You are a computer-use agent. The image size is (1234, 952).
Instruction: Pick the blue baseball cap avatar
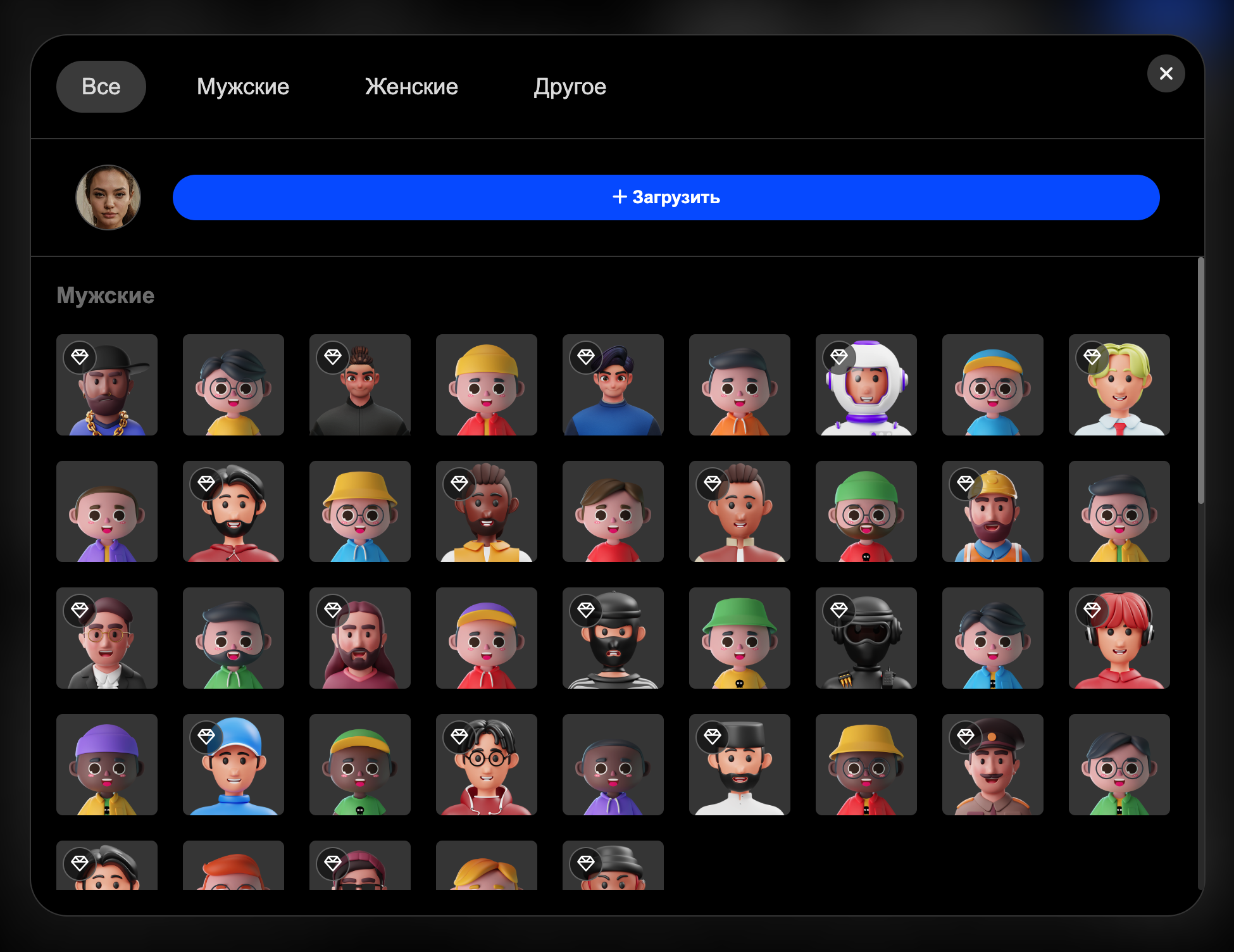click(233, 765)
